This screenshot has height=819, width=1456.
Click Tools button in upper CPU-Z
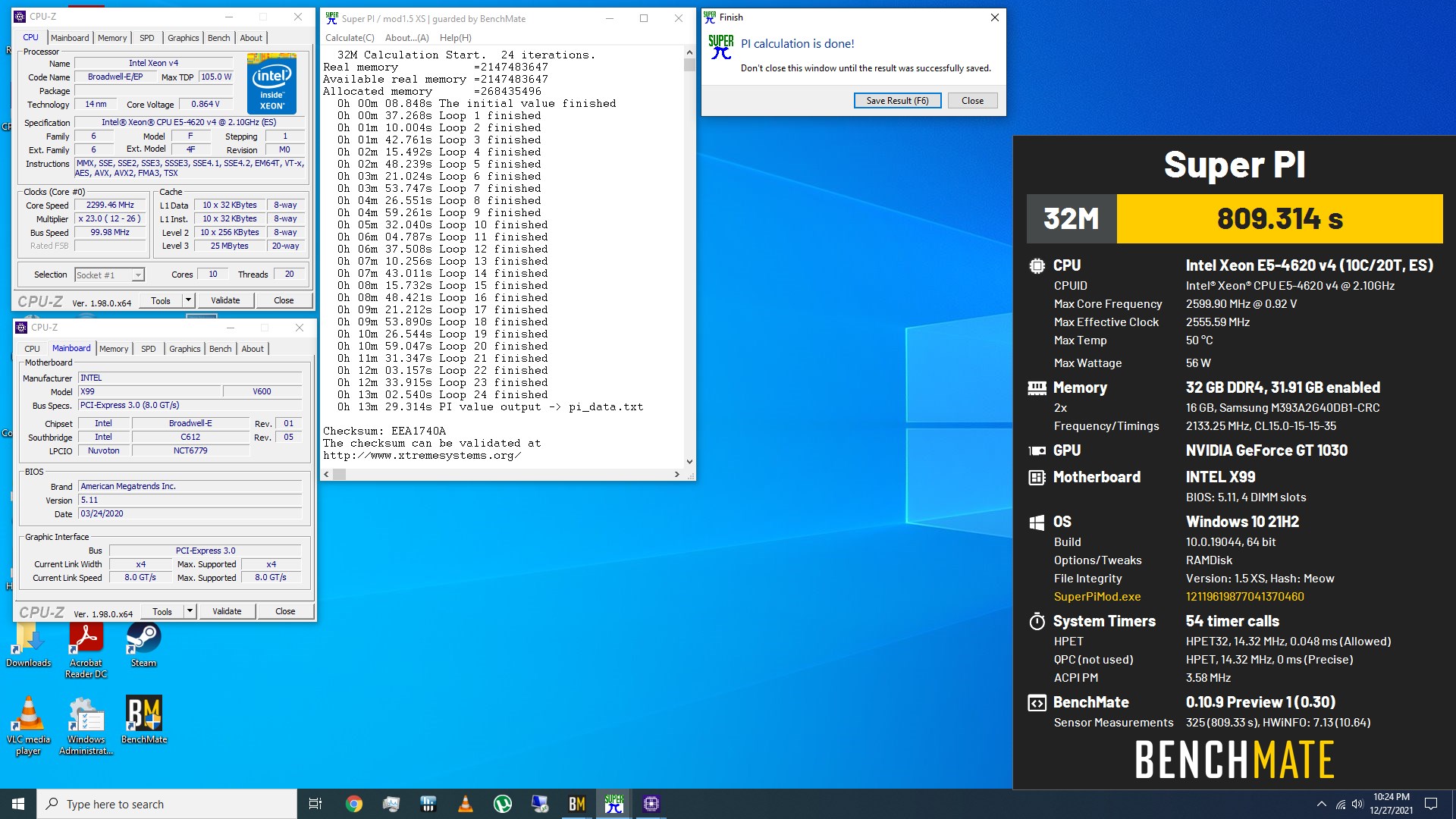coord(161,300)
